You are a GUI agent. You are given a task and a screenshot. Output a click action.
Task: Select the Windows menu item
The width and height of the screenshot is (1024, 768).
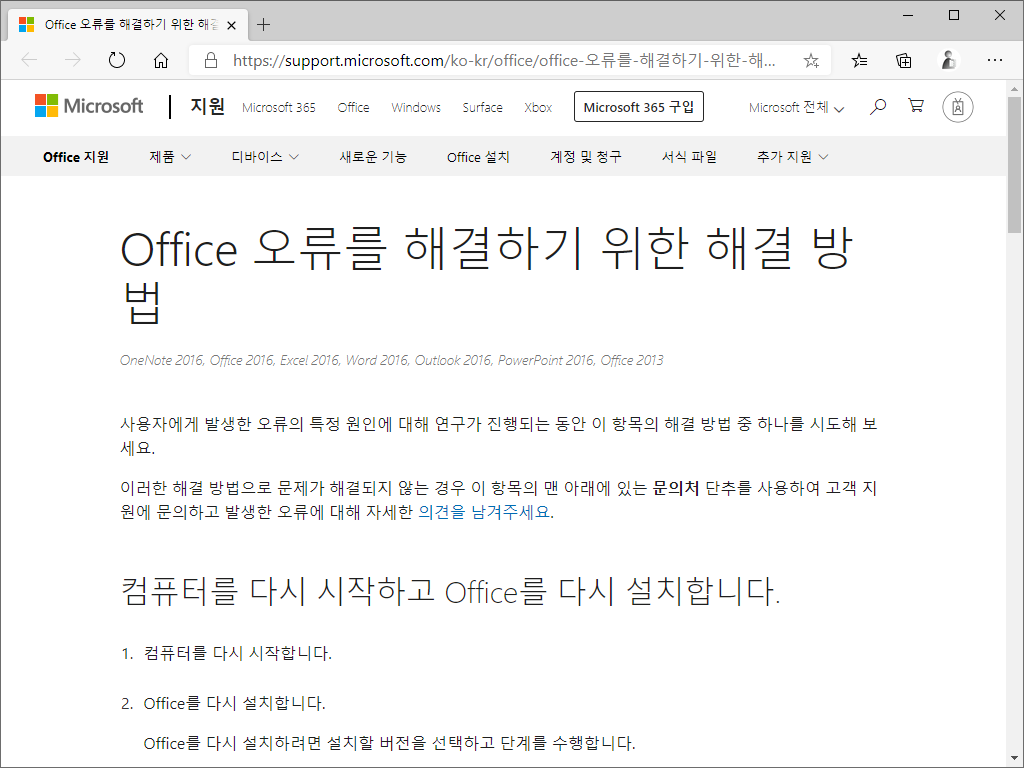click(x=415, y=106)
